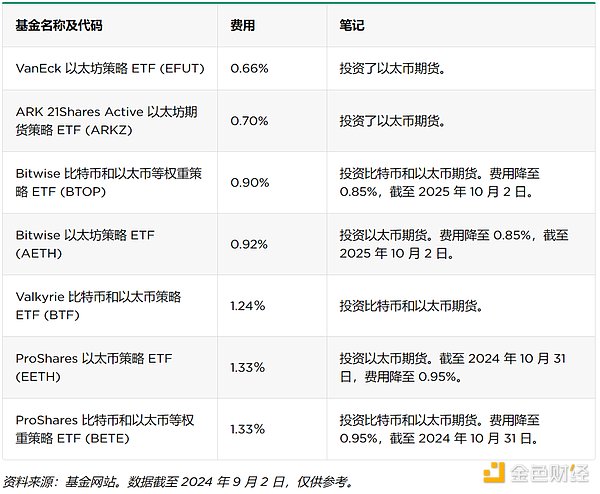Select the 费用 column header

click(242, 26)
